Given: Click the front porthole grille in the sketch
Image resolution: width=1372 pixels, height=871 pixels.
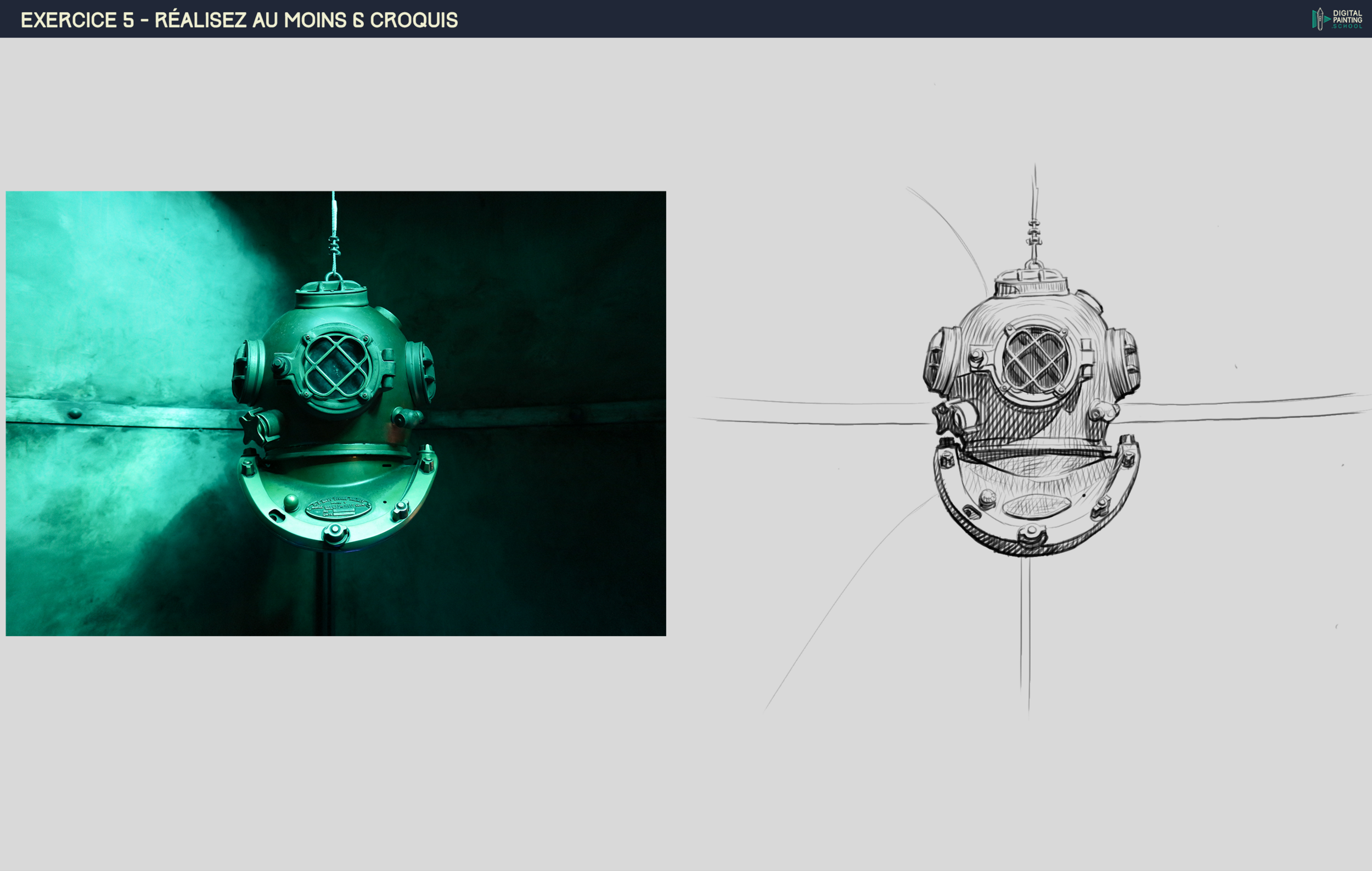Looking at the screenshot, I should coord(1035,360).
